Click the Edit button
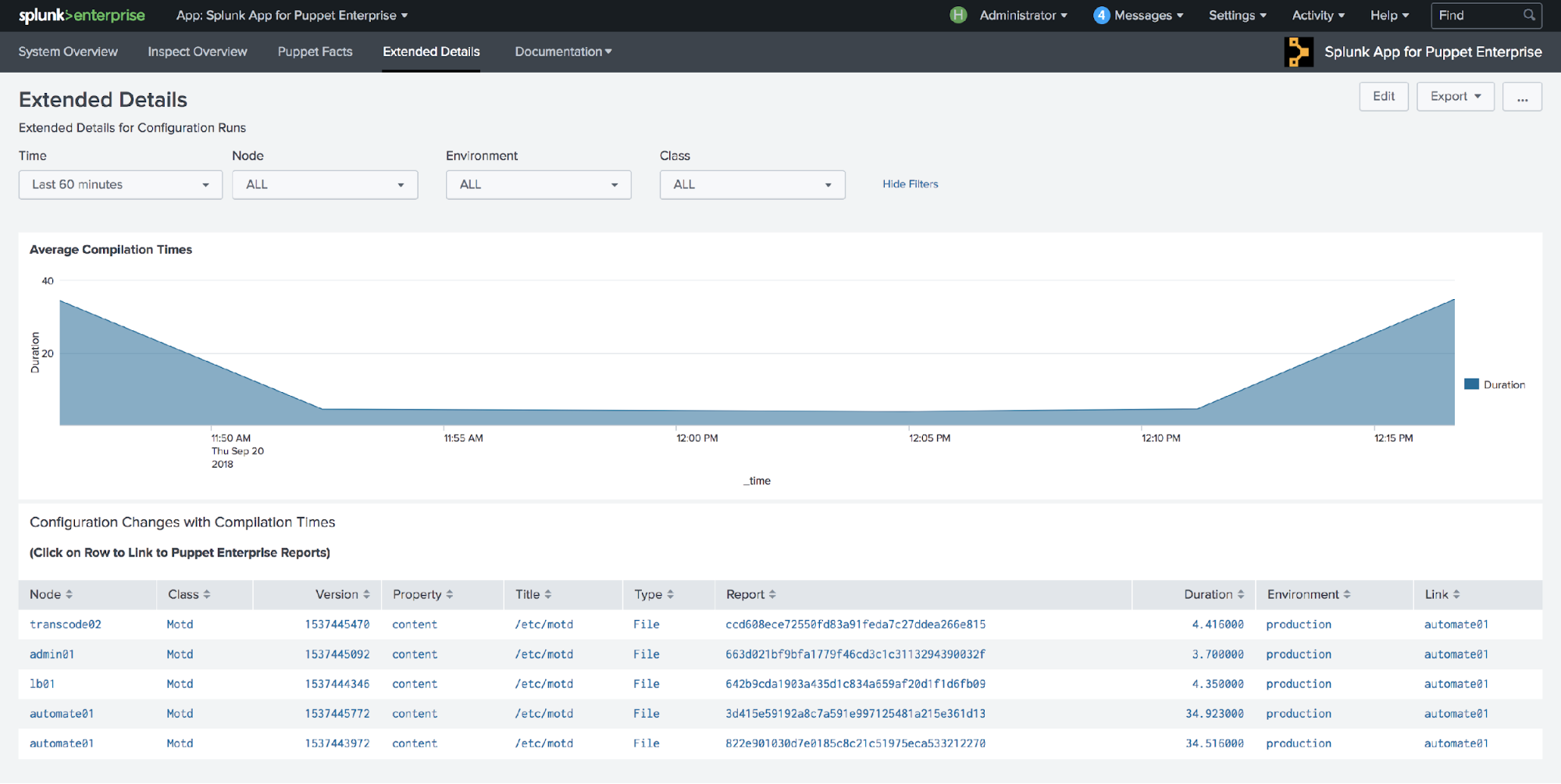This screenshot has height=784, width=1561. [1383, 96]
